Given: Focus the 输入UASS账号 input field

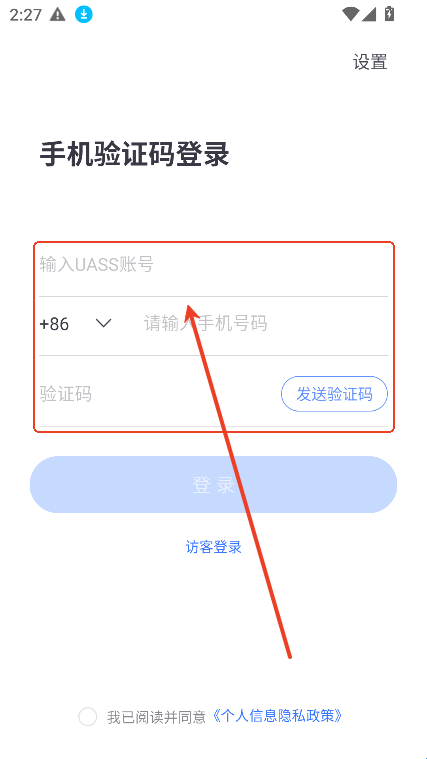Looking at the screenshot, I should click(214, 265).
